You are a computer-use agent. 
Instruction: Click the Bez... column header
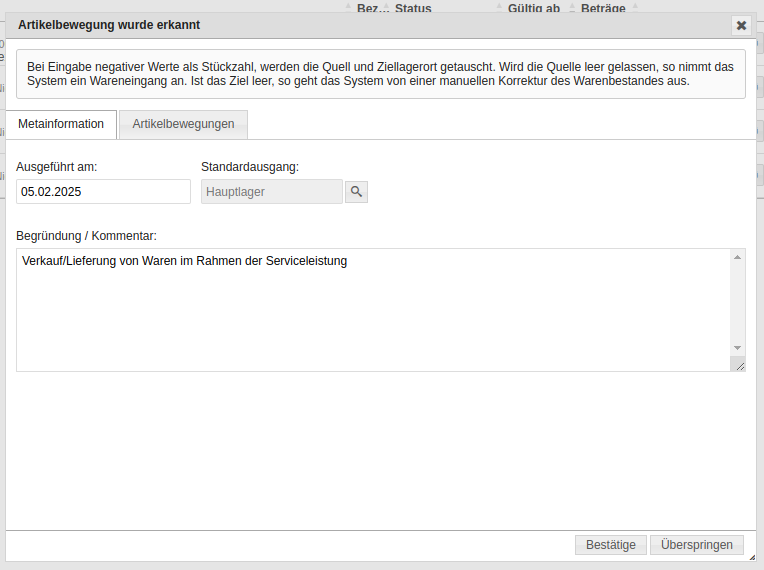click(x=372, y=8)
